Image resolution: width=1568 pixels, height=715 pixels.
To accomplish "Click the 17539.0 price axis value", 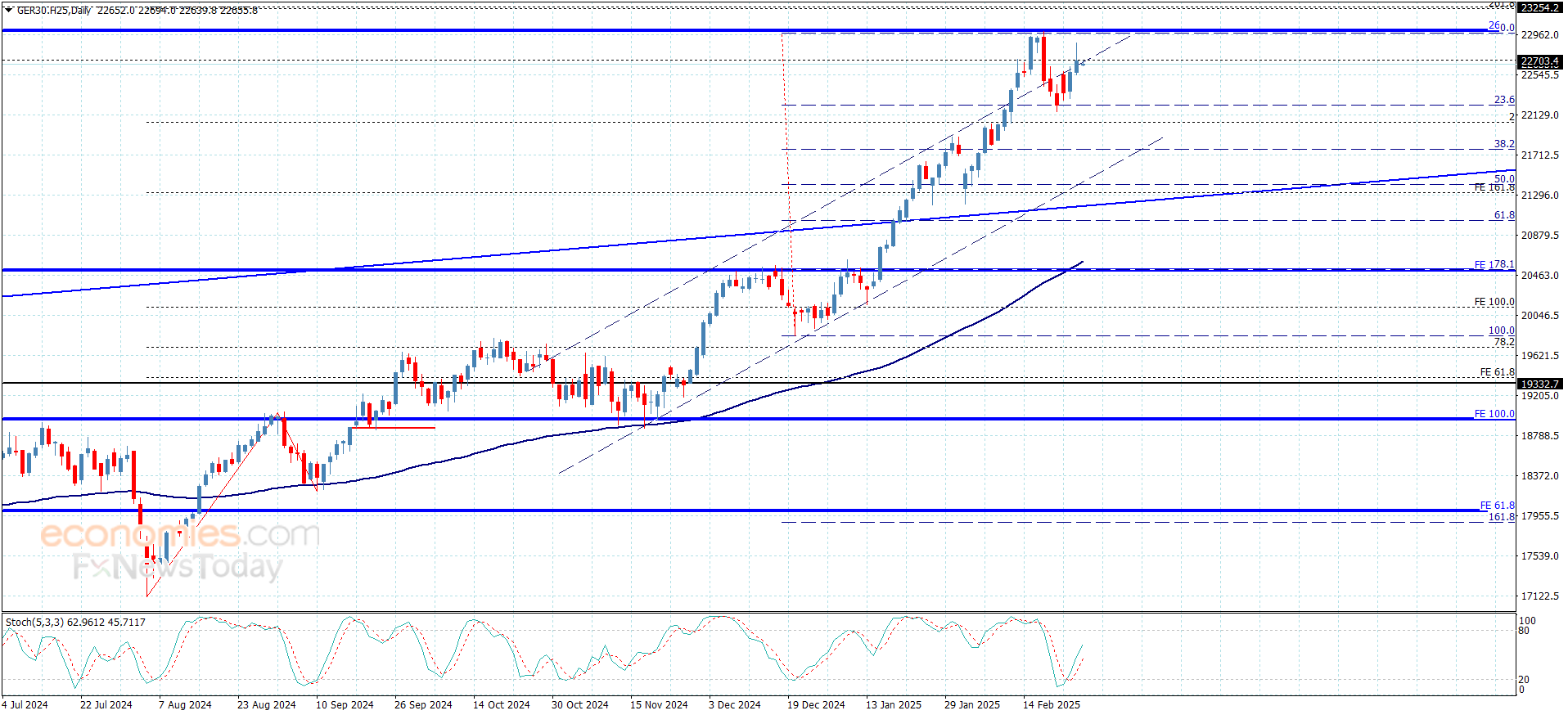I will tap(1539, 556).
